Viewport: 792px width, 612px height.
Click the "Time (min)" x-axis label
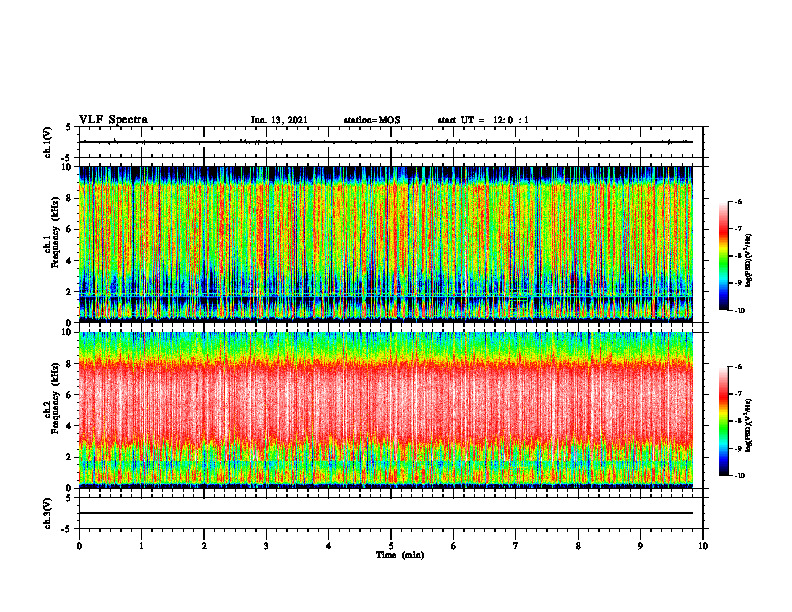[x=400, y=555]
